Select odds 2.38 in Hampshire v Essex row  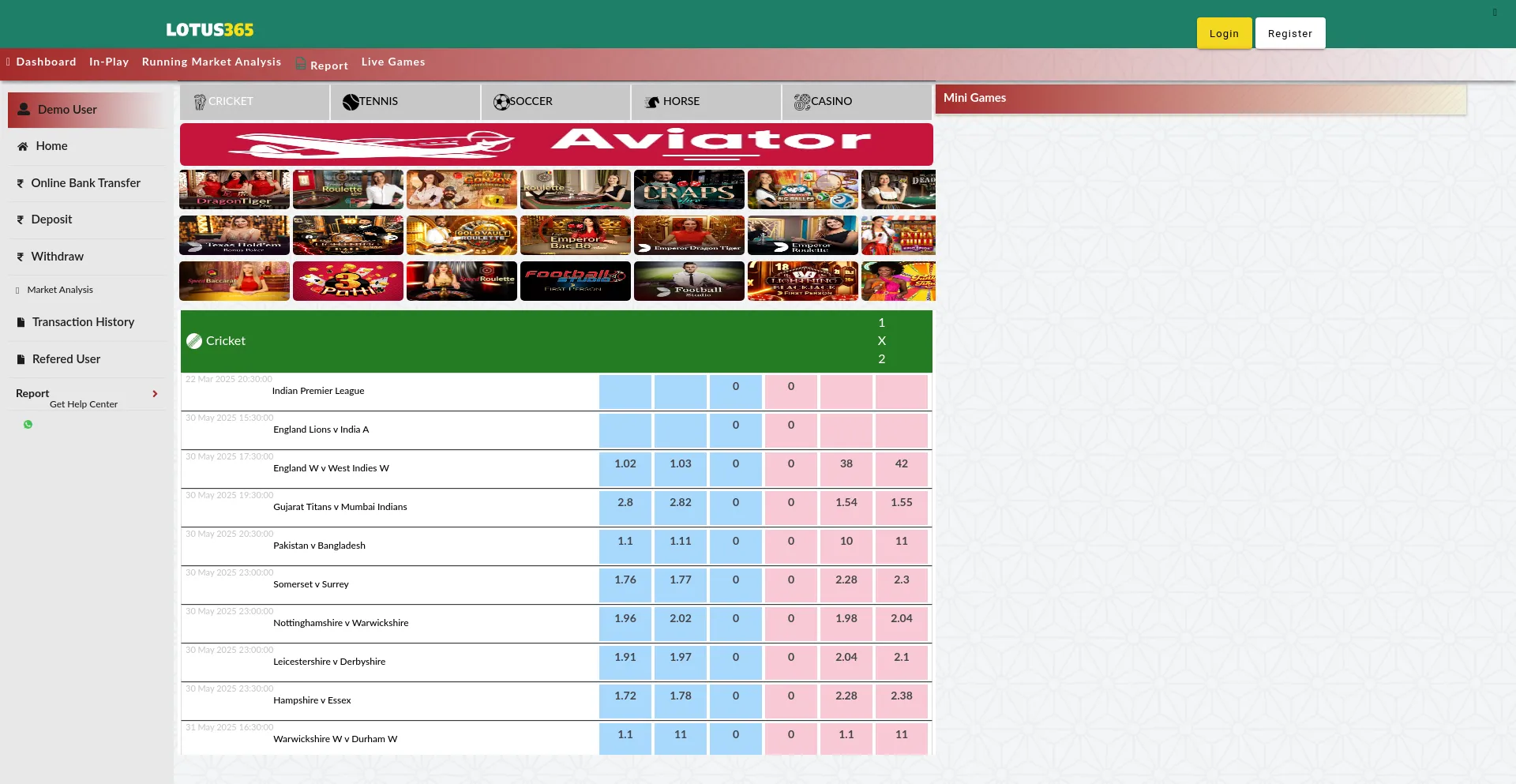coord(902,701)
